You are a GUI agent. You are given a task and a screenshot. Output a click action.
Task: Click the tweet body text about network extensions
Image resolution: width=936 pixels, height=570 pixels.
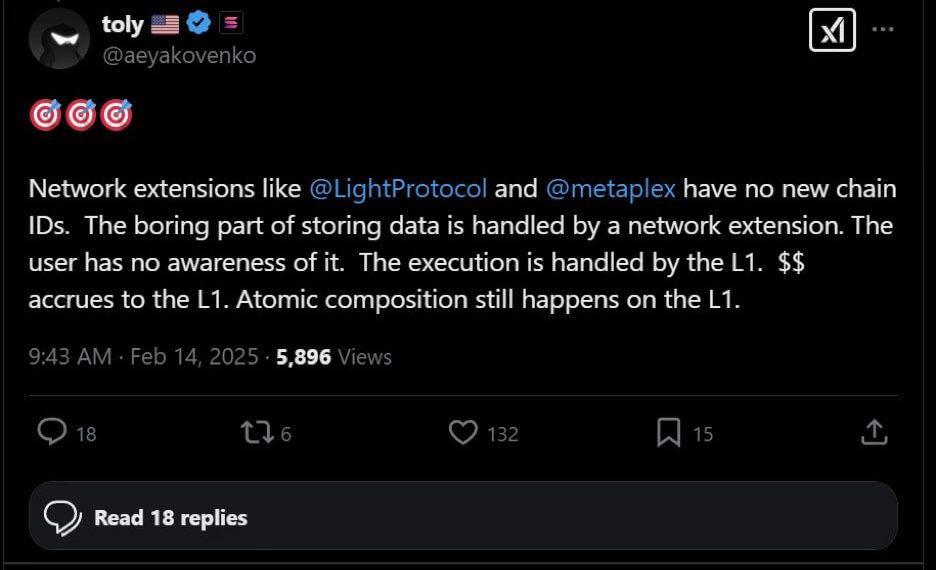[x=460, y=263]
